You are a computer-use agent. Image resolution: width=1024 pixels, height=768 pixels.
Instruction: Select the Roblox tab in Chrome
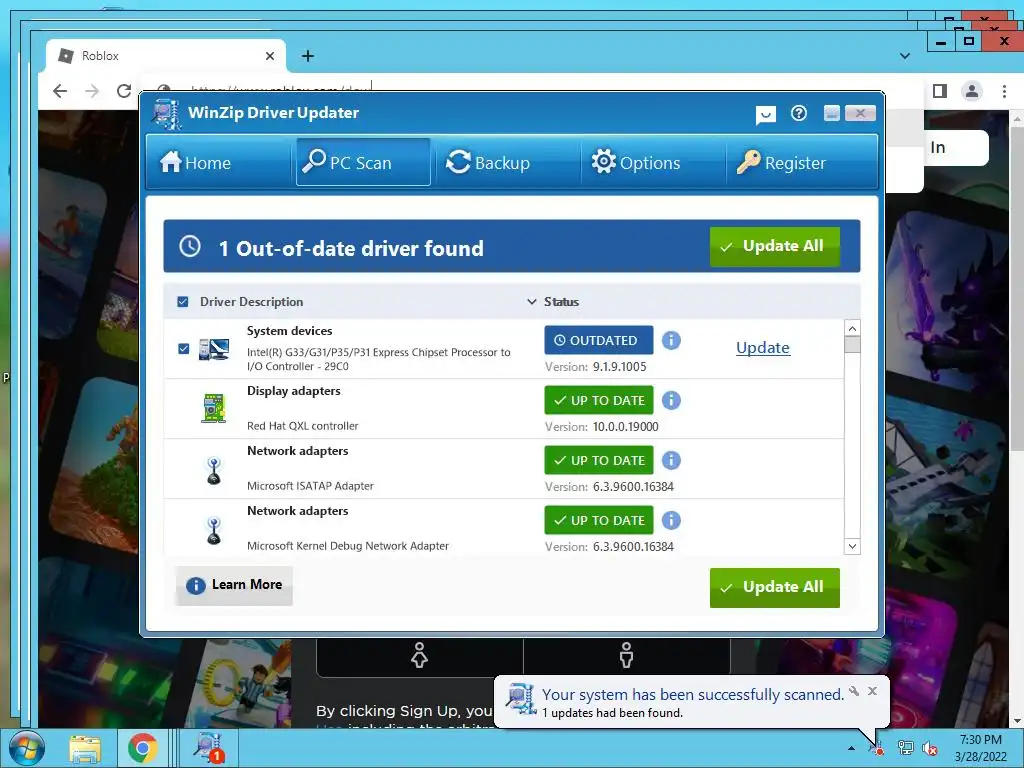(x=166, y=56)
